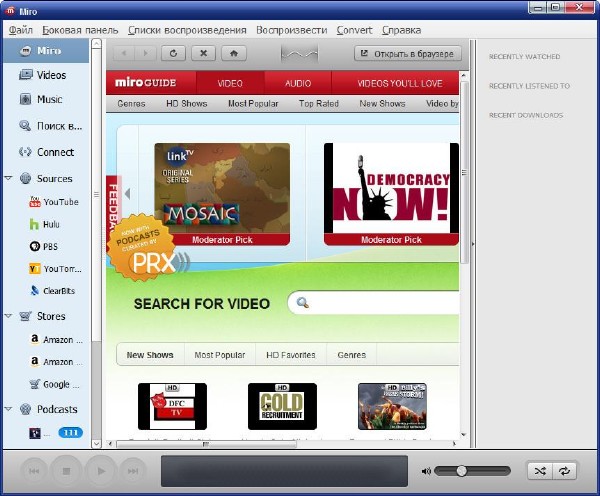Click the reload page toolbar icon
Viewport: 600px width, 496px height.
175,53
